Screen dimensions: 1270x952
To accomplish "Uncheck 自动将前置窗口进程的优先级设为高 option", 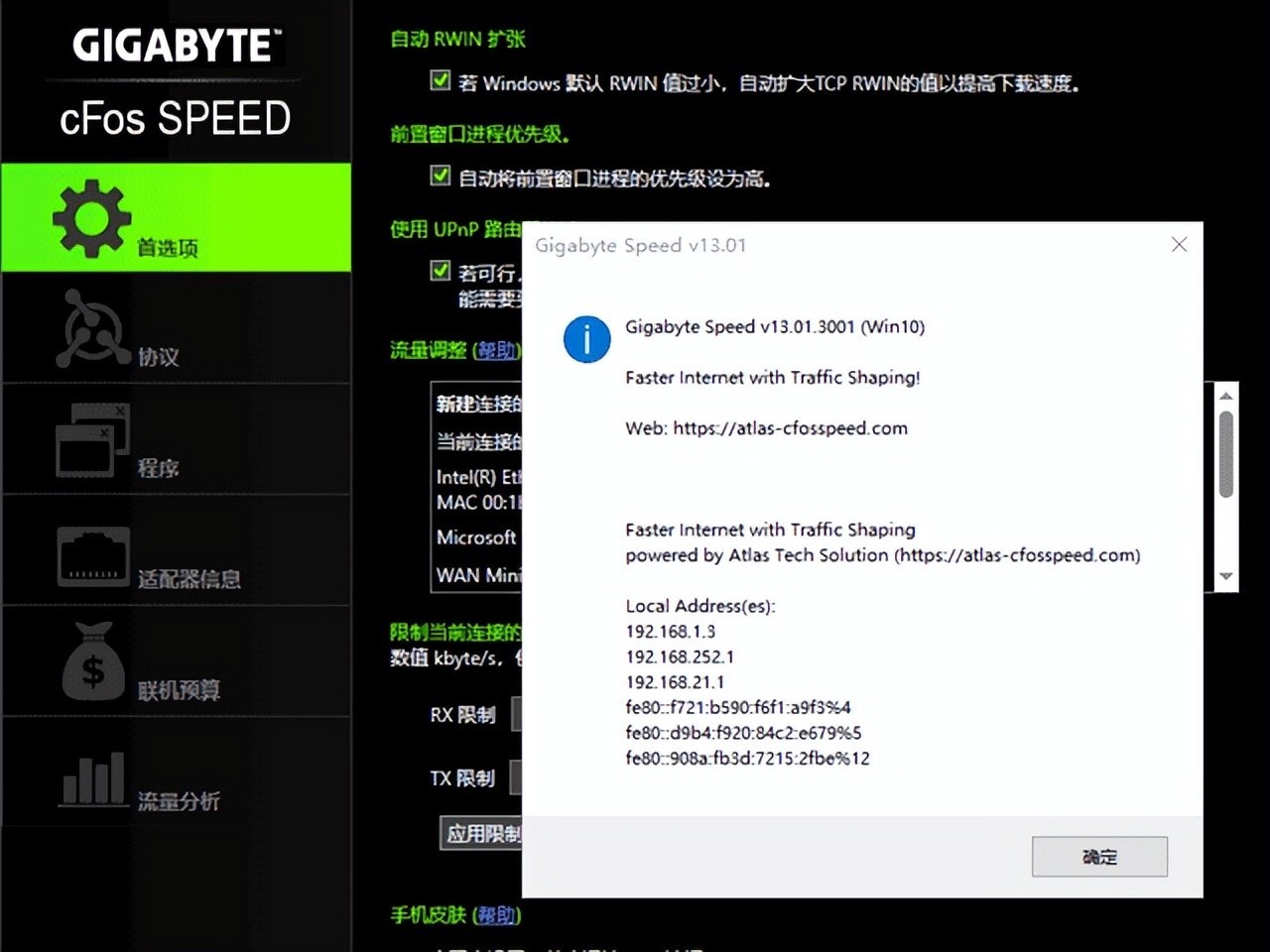I will click(441, 176).
